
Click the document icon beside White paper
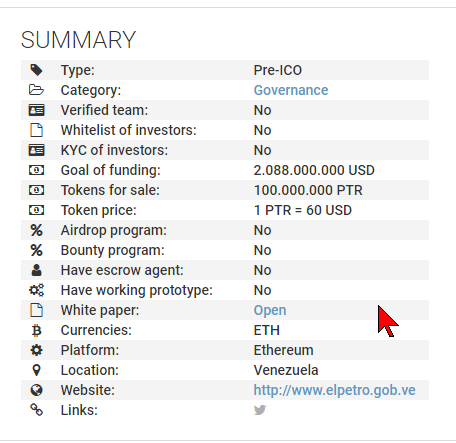(36, 310)
